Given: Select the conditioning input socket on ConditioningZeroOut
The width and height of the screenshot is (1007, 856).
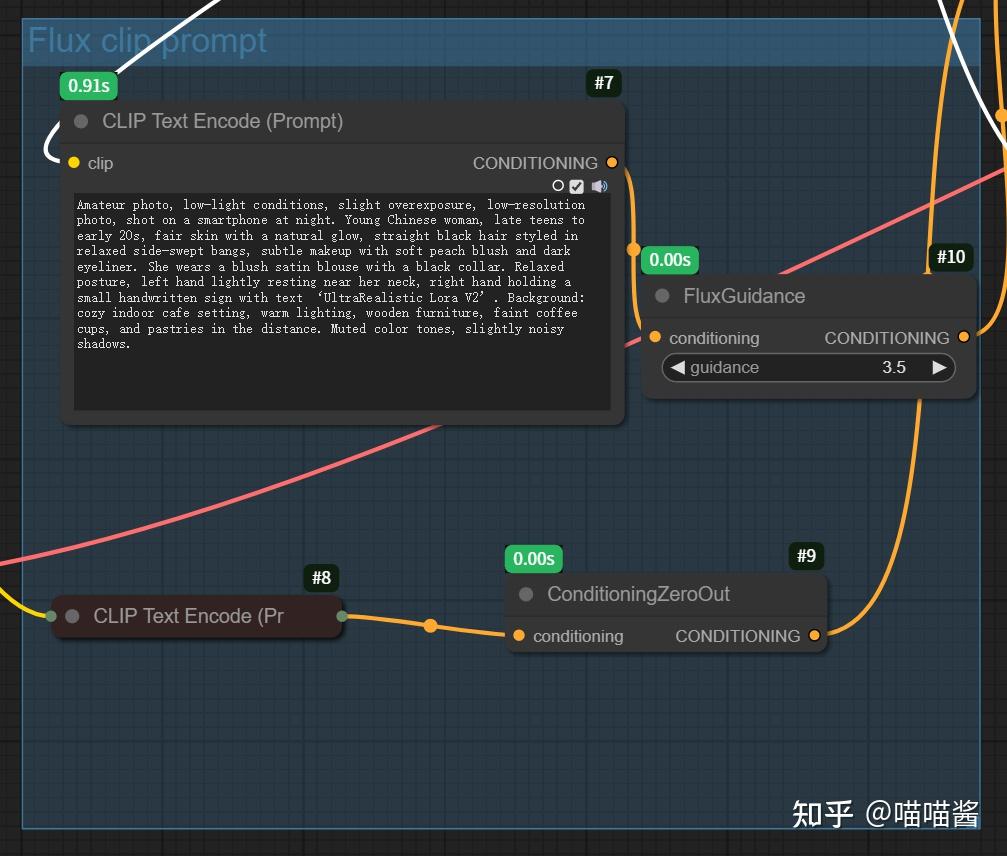Looking at the screenshot, I should click(x=518, y=635).
